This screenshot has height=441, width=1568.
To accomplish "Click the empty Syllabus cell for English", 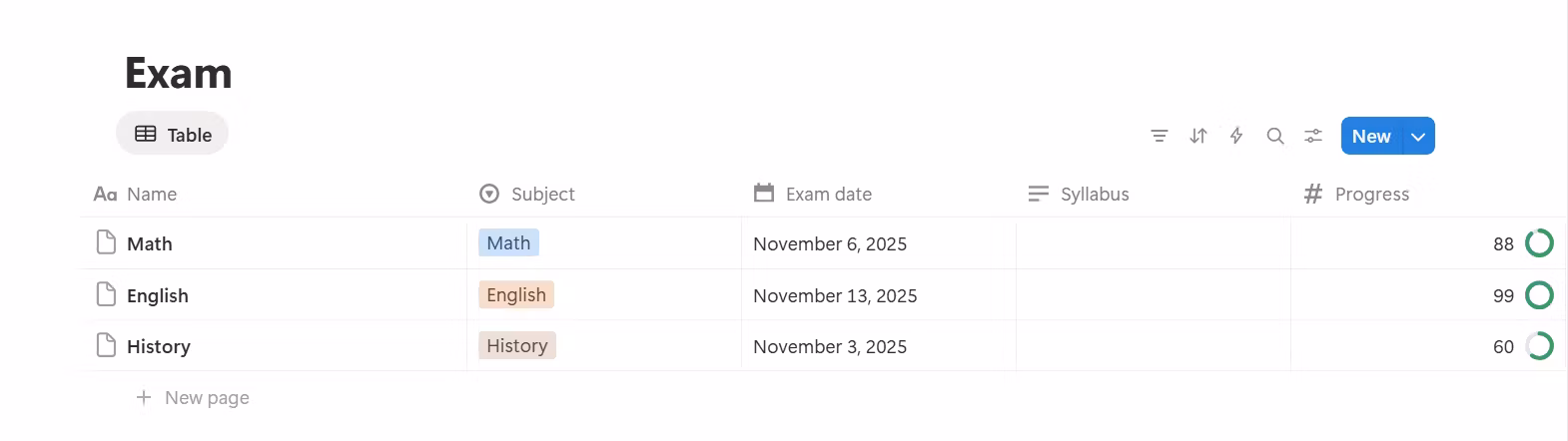I will tap(1153, 295).
